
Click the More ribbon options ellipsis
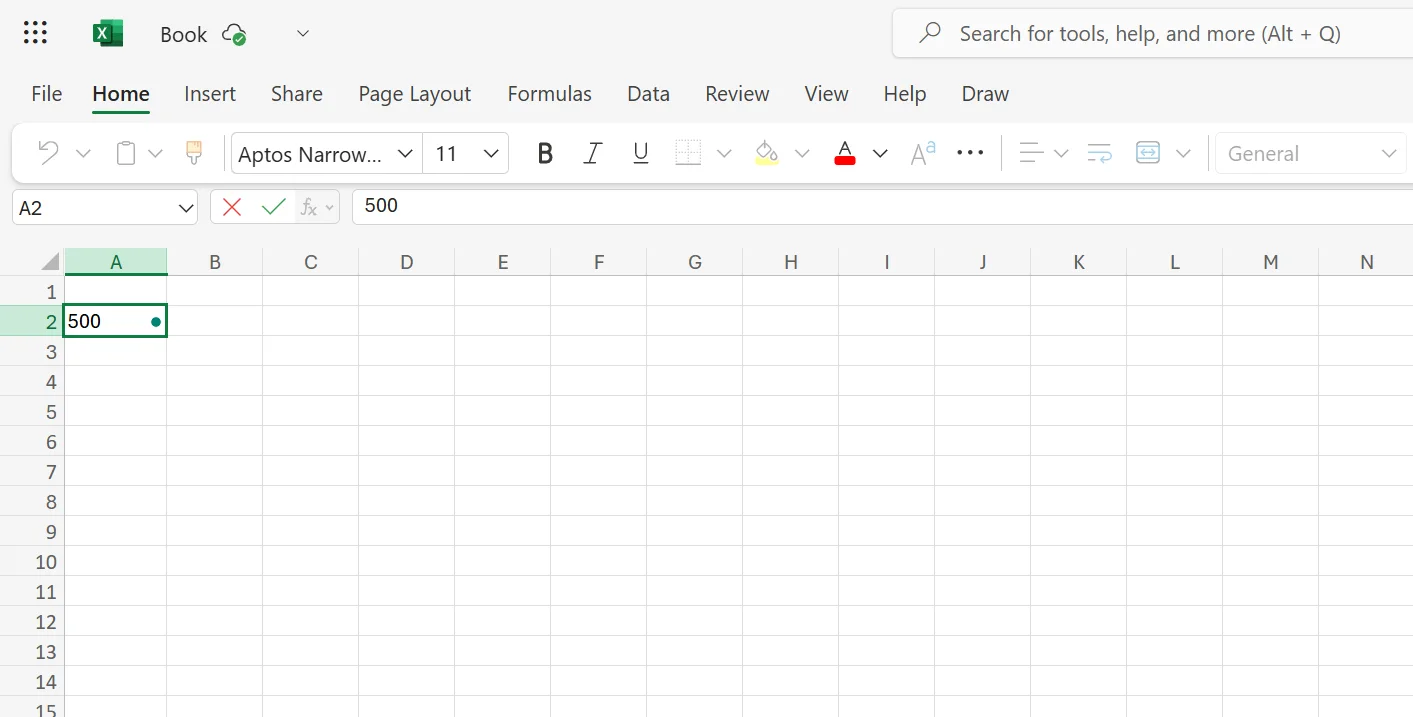pos(970,153)
